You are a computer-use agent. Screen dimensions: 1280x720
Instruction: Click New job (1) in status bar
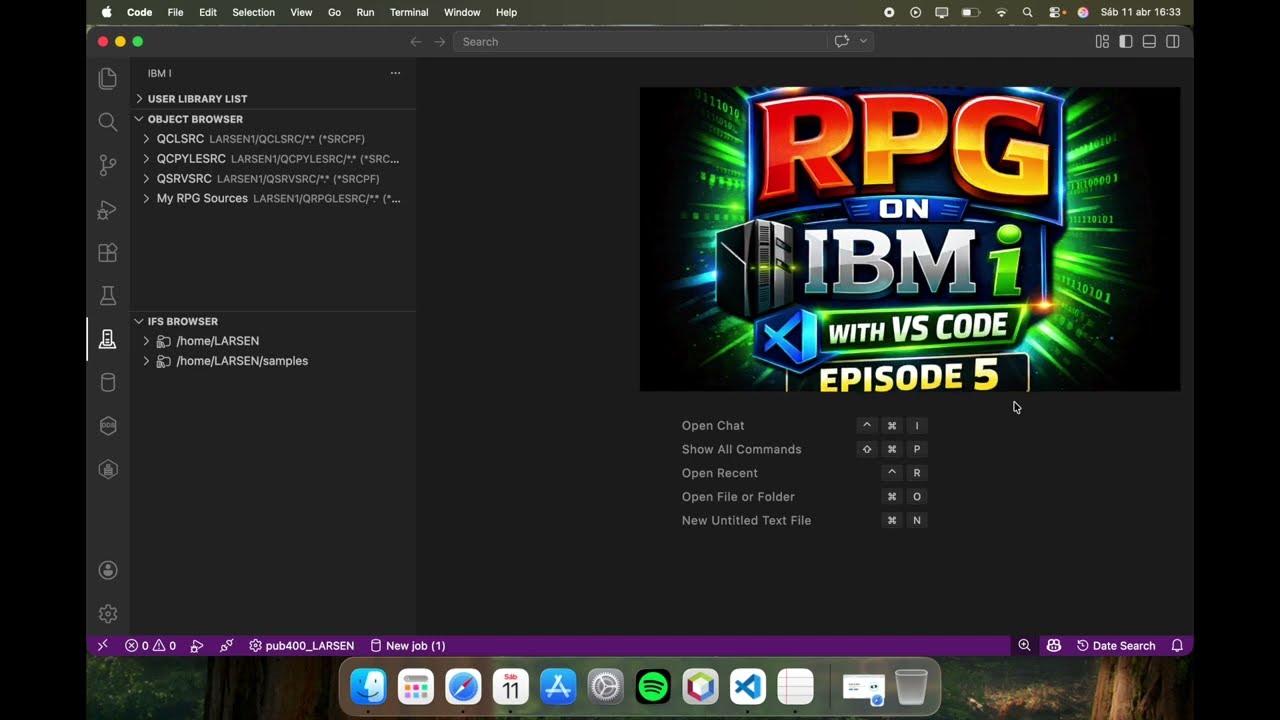pos(407,646)
